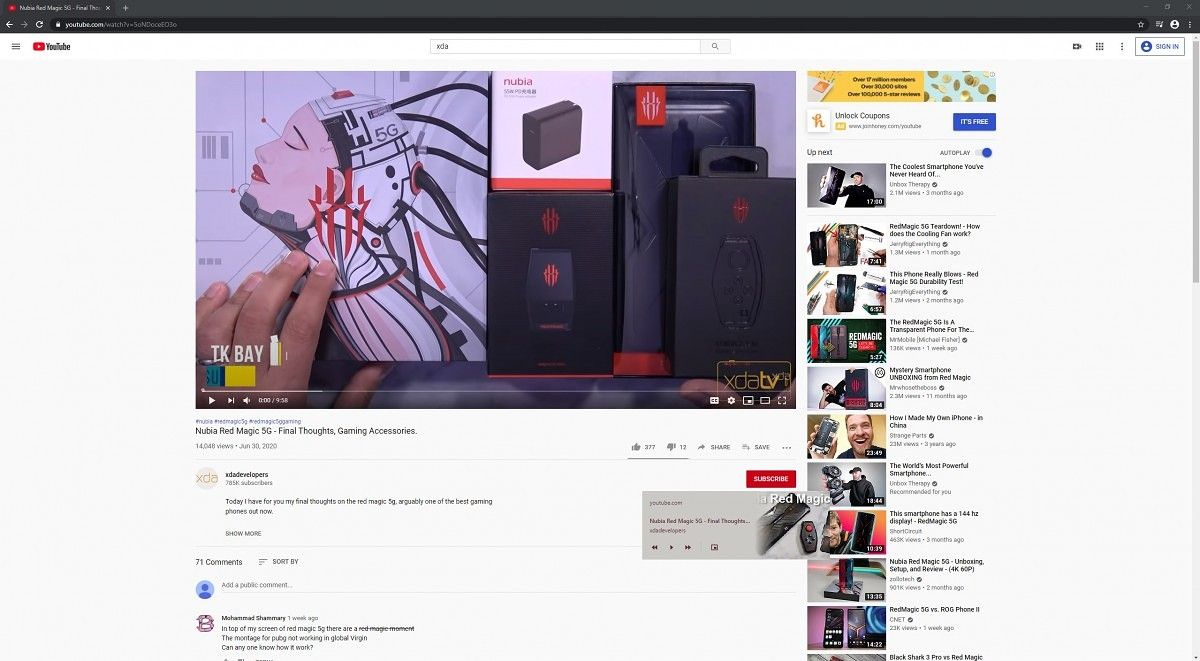Viewport: 1200px width, 661px height.
Task: Click the Dislike thumbs-down icon
Action: pos(672,447)
